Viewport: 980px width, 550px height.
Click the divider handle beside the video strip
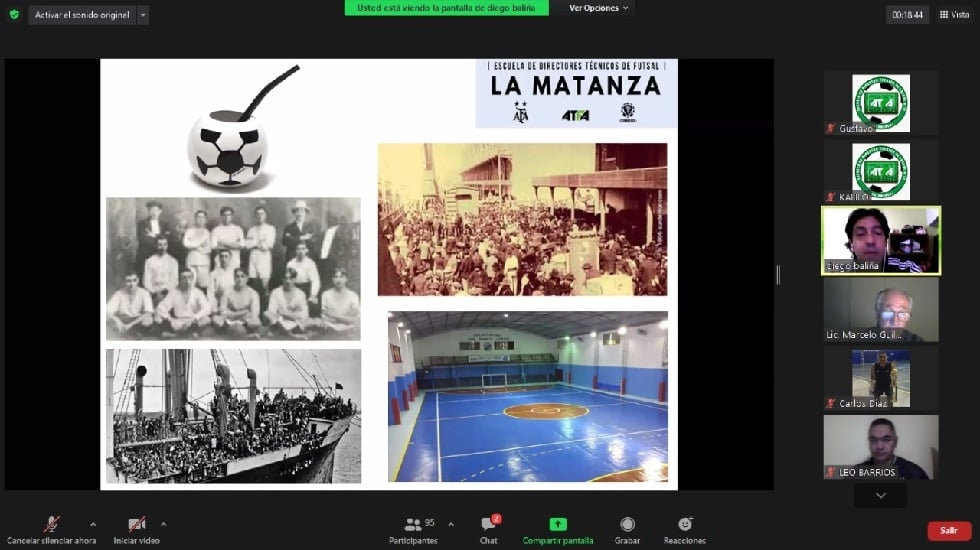click(x=778, y=274)
